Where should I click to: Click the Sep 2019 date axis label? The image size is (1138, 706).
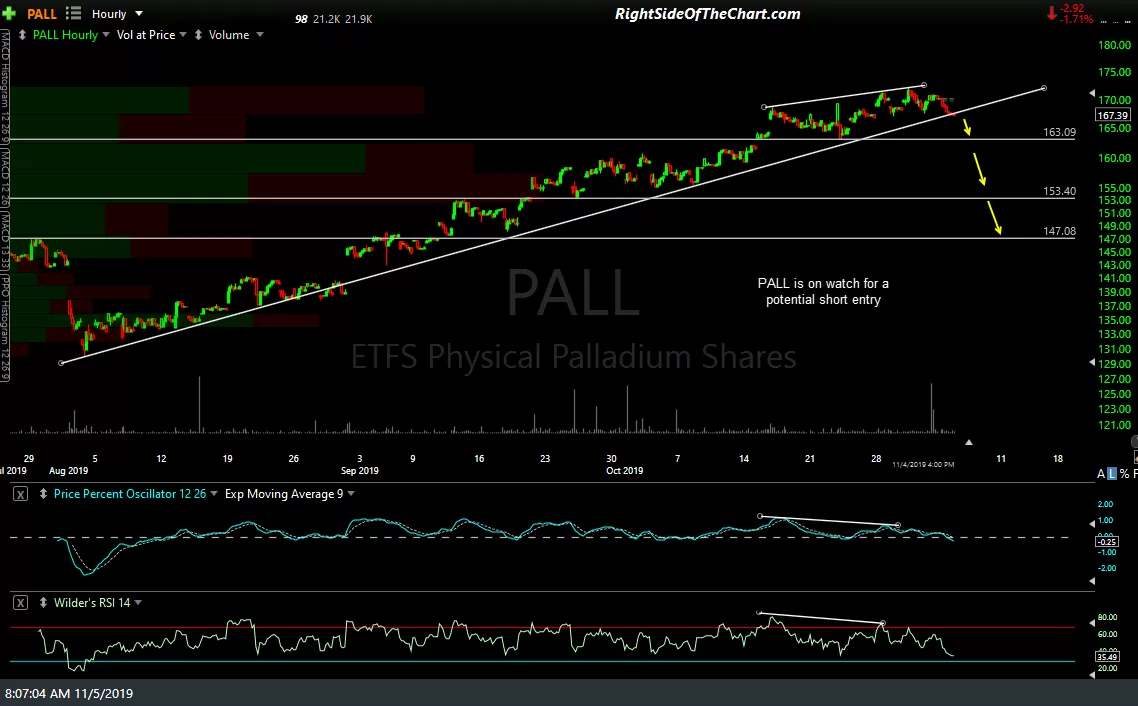pyautogui.click(x=359, y=470)
